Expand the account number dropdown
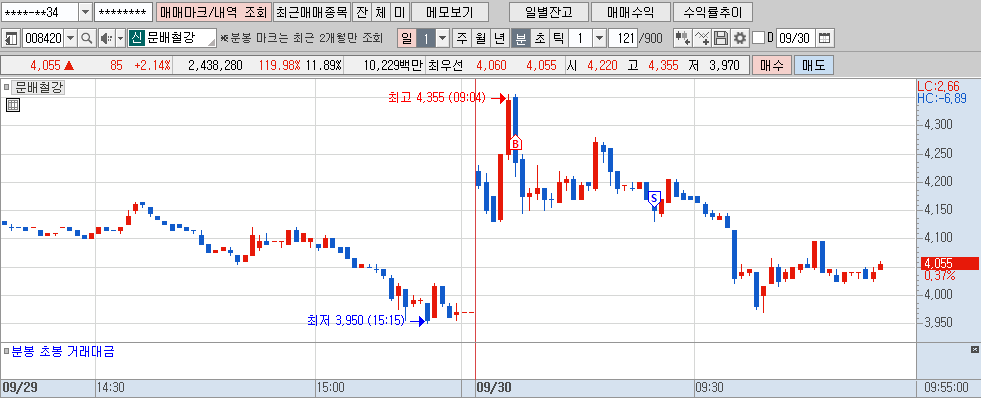This screenshot has width=981, height=398. click(85, 12)
